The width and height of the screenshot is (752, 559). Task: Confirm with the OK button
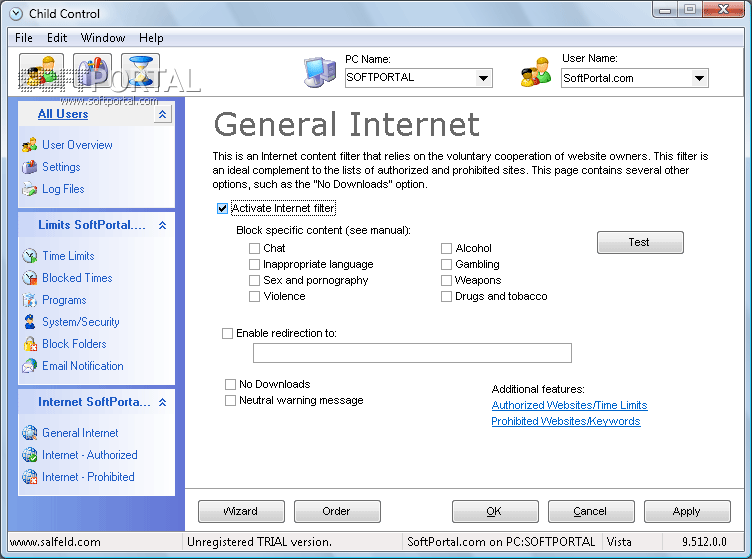point(495,511)
